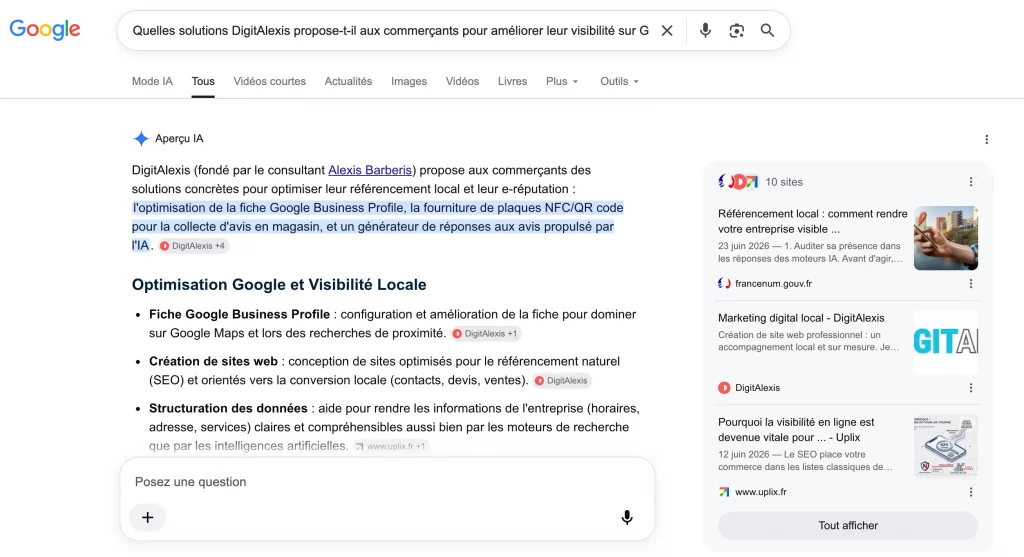Open options for www.uplix.fr result
1024x557 pixels.
[x=970, y=492]
